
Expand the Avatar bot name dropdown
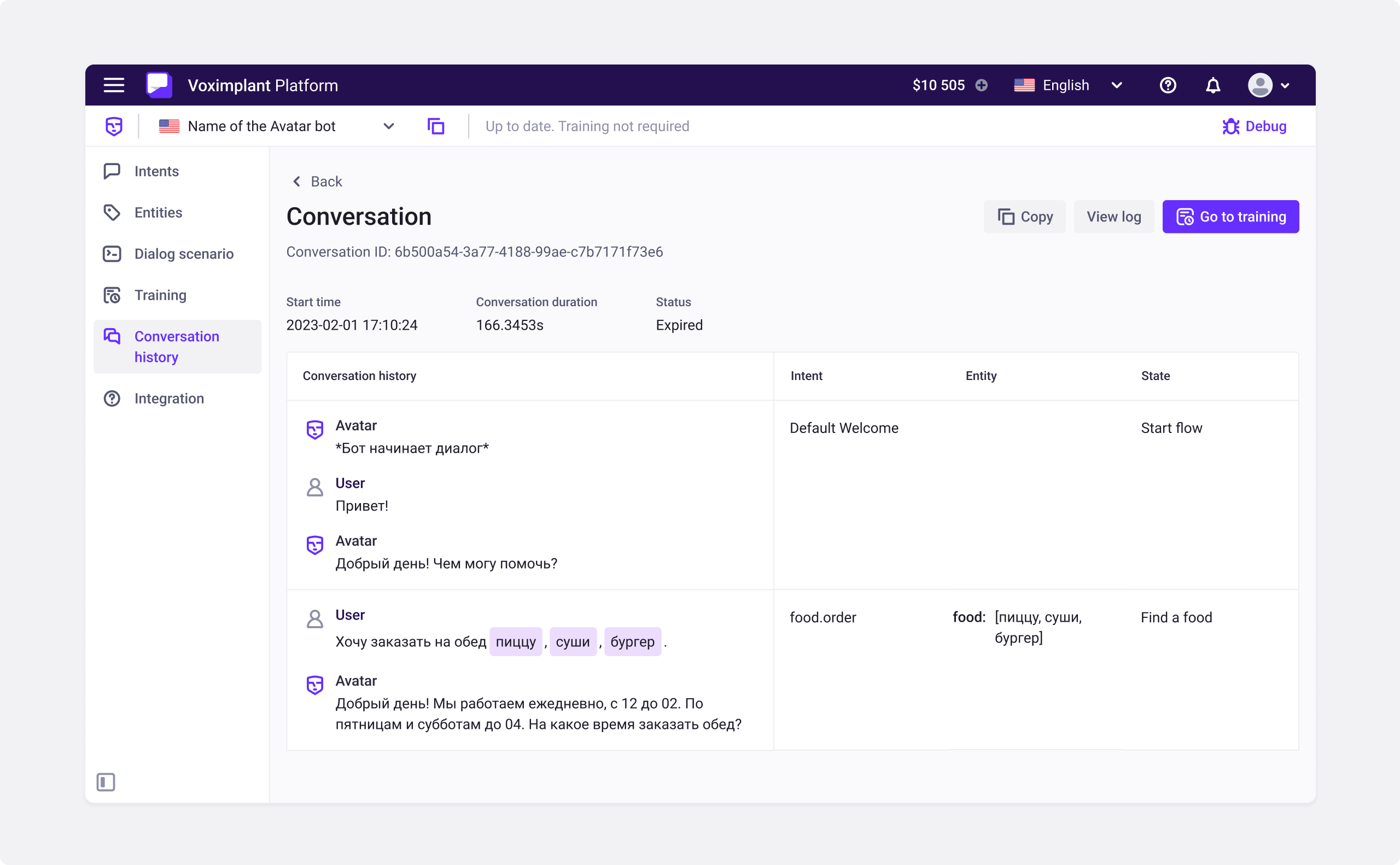pos(388,126)
